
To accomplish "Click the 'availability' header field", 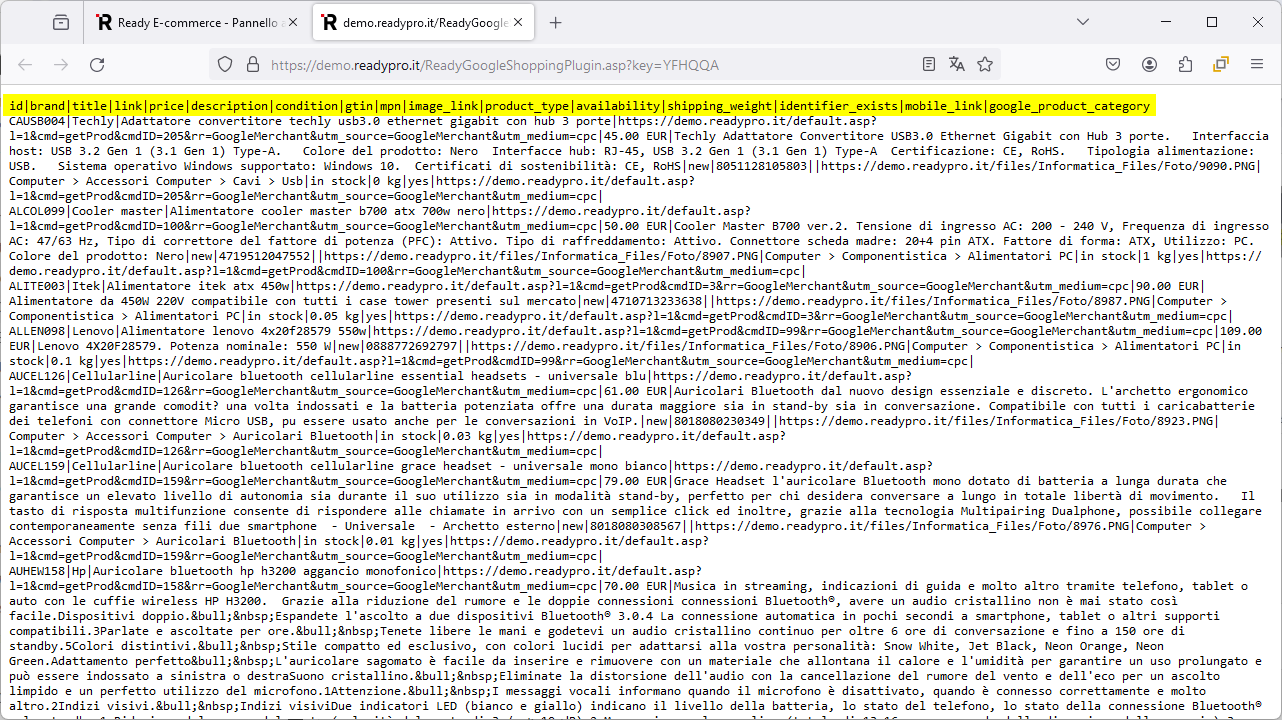I will [618, 106].
